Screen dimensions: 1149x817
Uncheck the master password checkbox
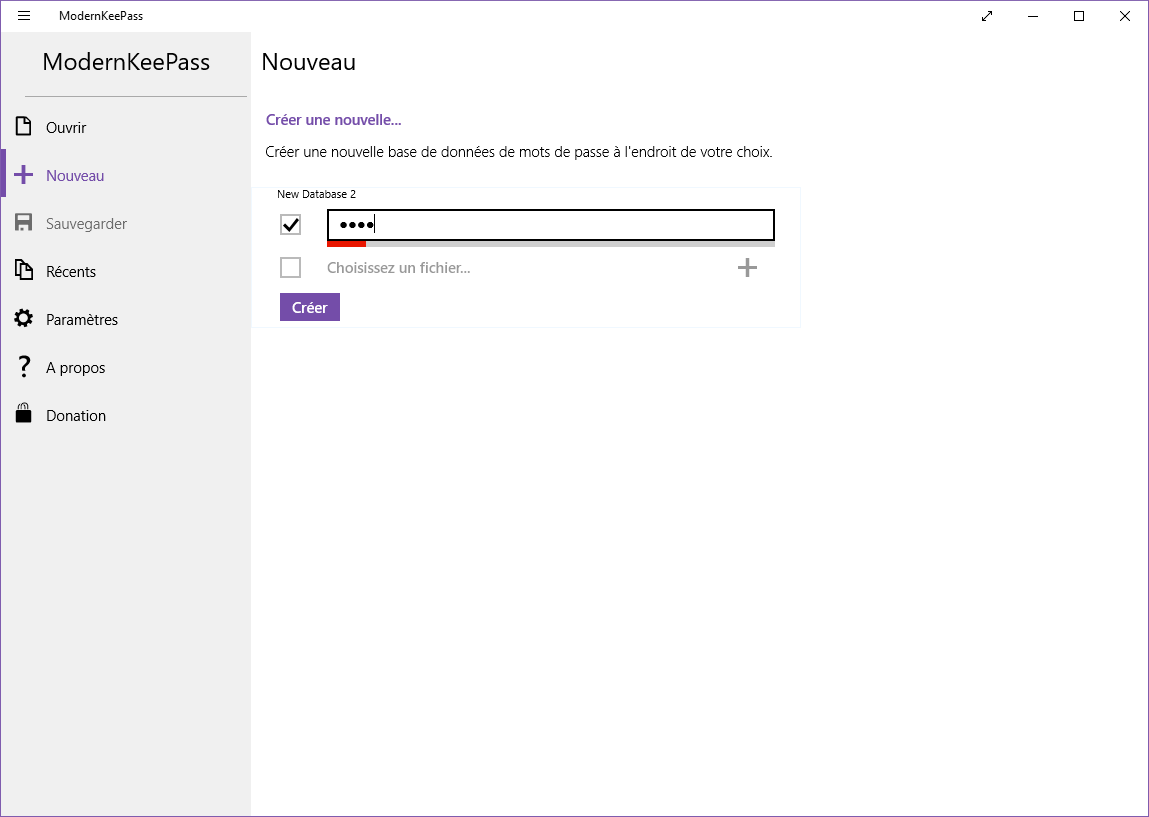(x=291, y=225)
